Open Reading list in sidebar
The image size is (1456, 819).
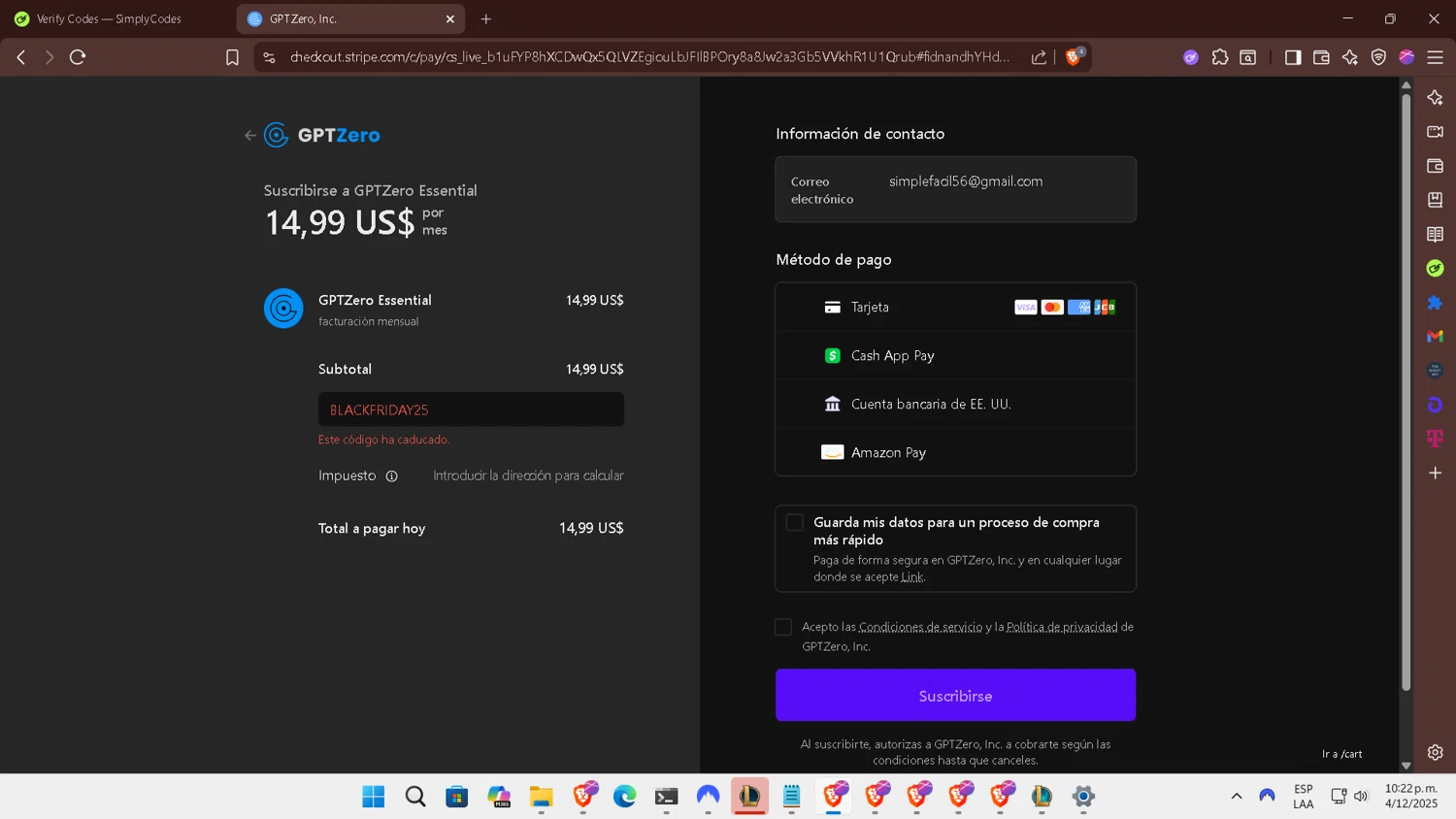(1435, 234)
